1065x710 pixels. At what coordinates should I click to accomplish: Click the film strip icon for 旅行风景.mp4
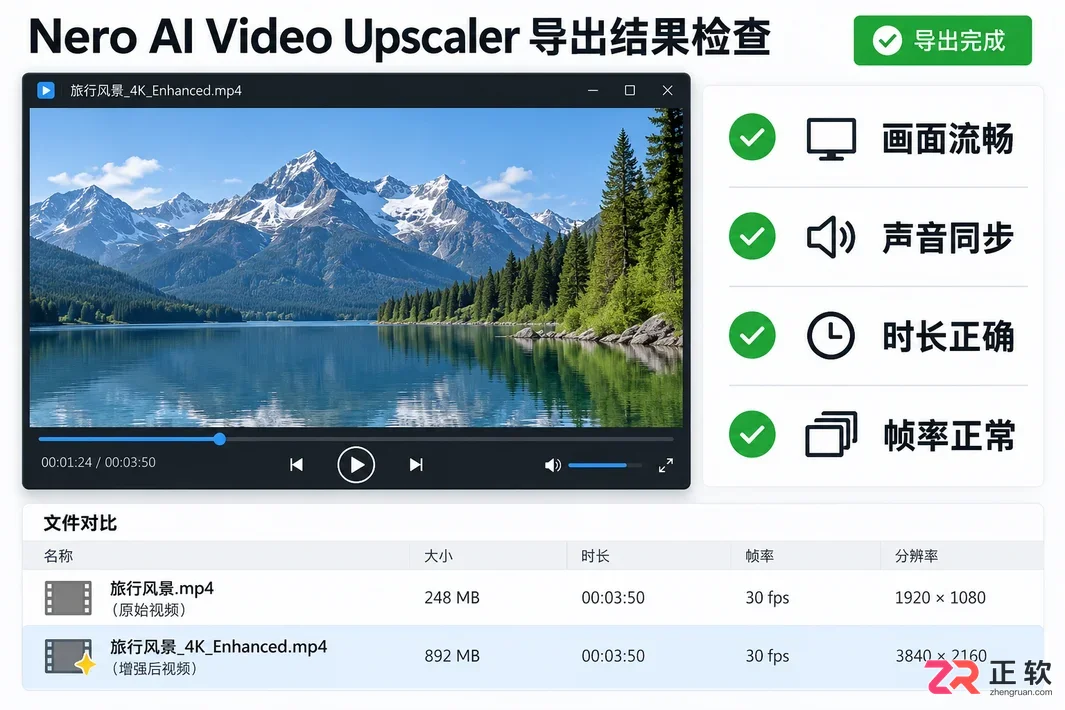click(x=68, y=598)
